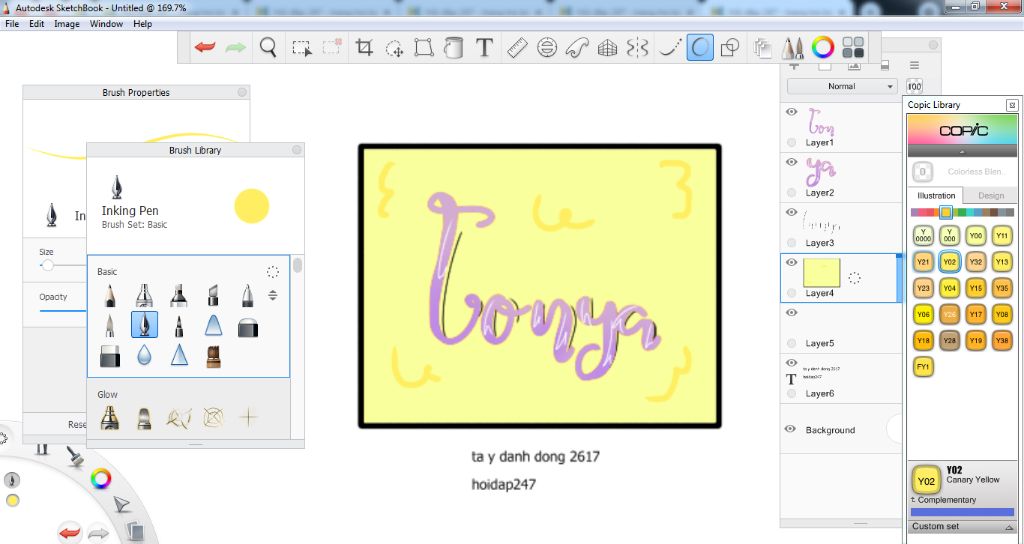
Task: Open the Normal blend mode dropdown
Action: pos(842,86)
